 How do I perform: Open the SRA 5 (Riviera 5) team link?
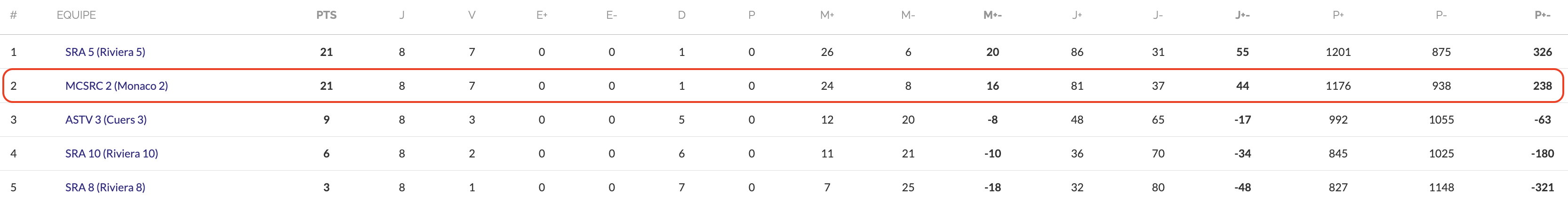105,52
